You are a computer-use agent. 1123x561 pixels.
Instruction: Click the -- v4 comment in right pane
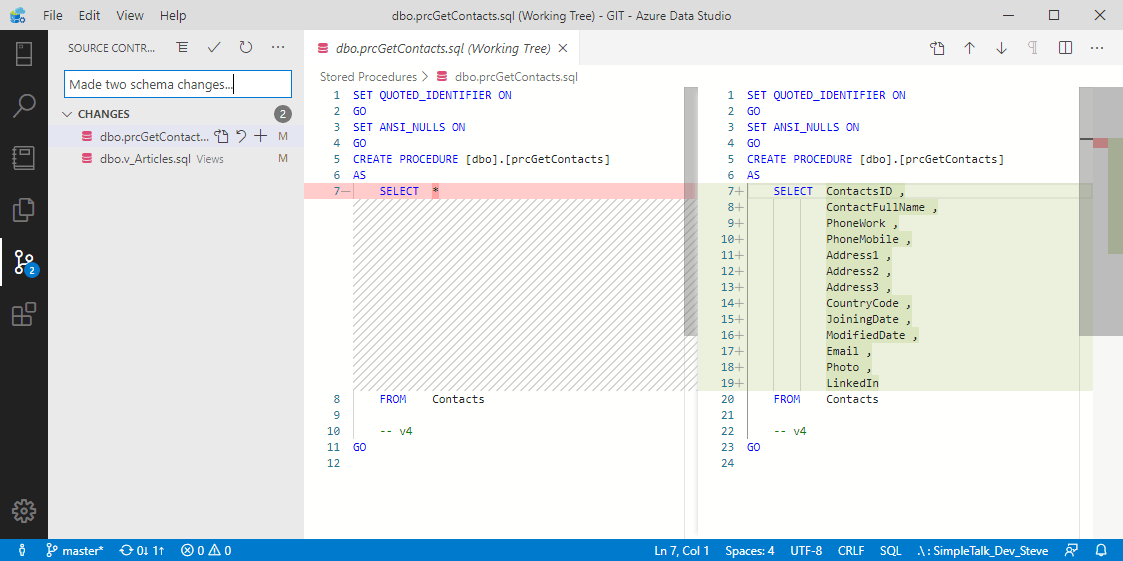[x=790, y=431]
